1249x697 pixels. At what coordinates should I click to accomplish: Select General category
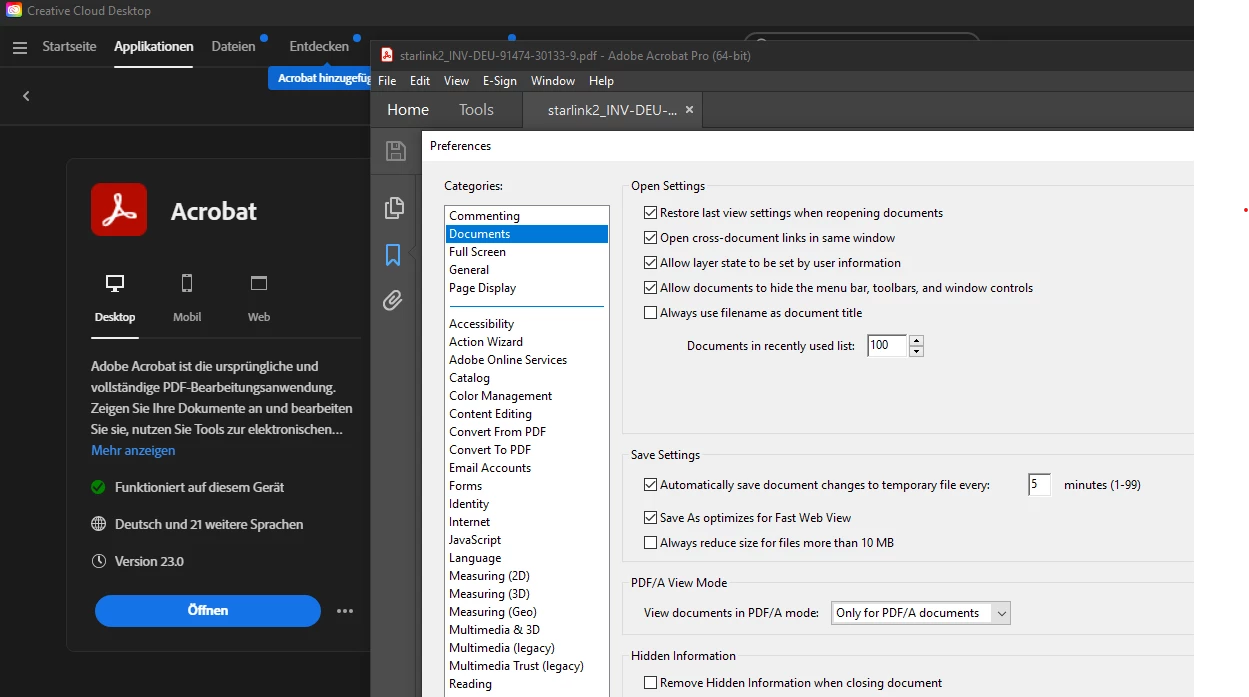click(527, 270)
